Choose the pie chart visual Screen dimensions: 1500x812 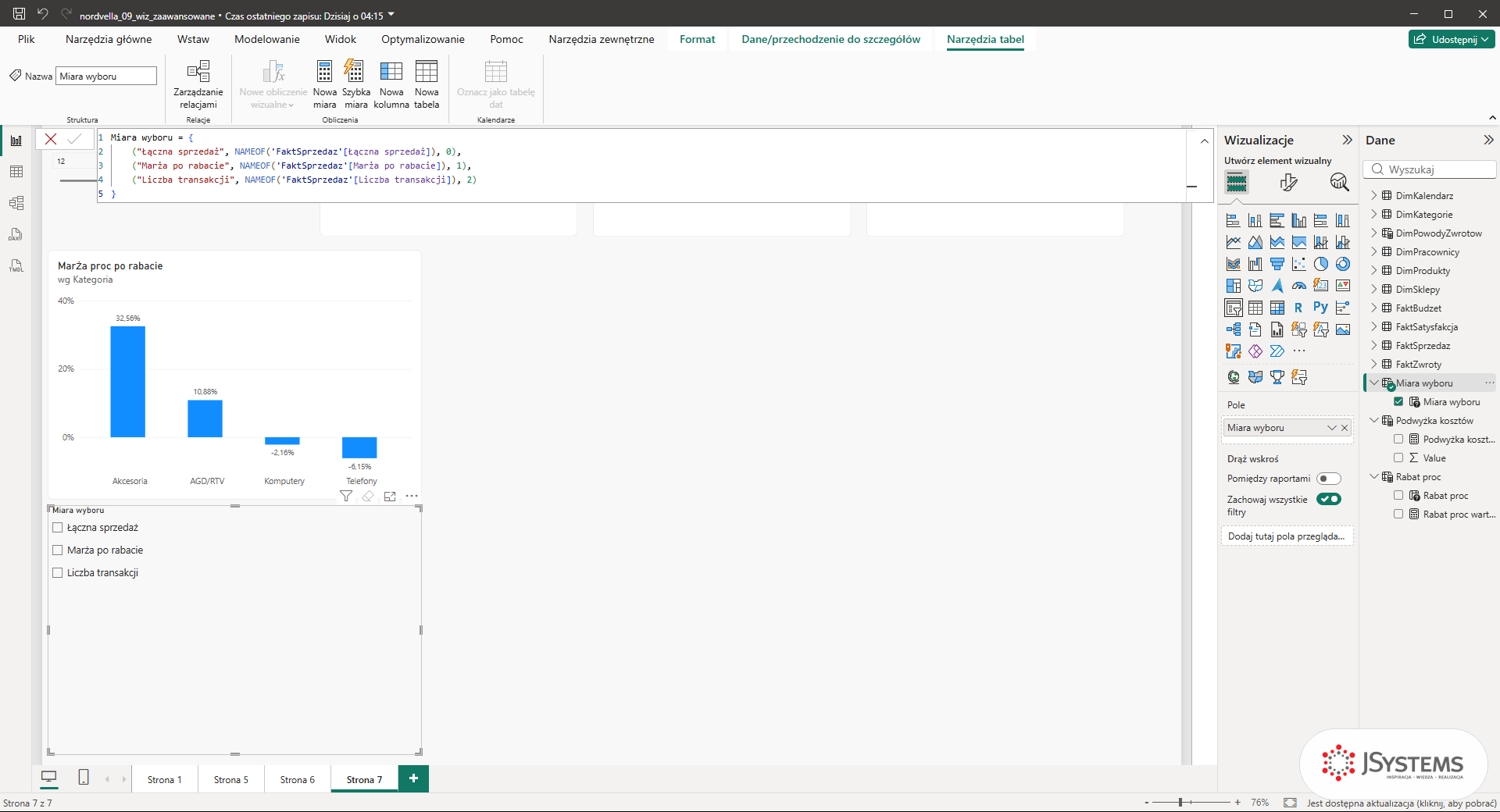[1320, 264]
